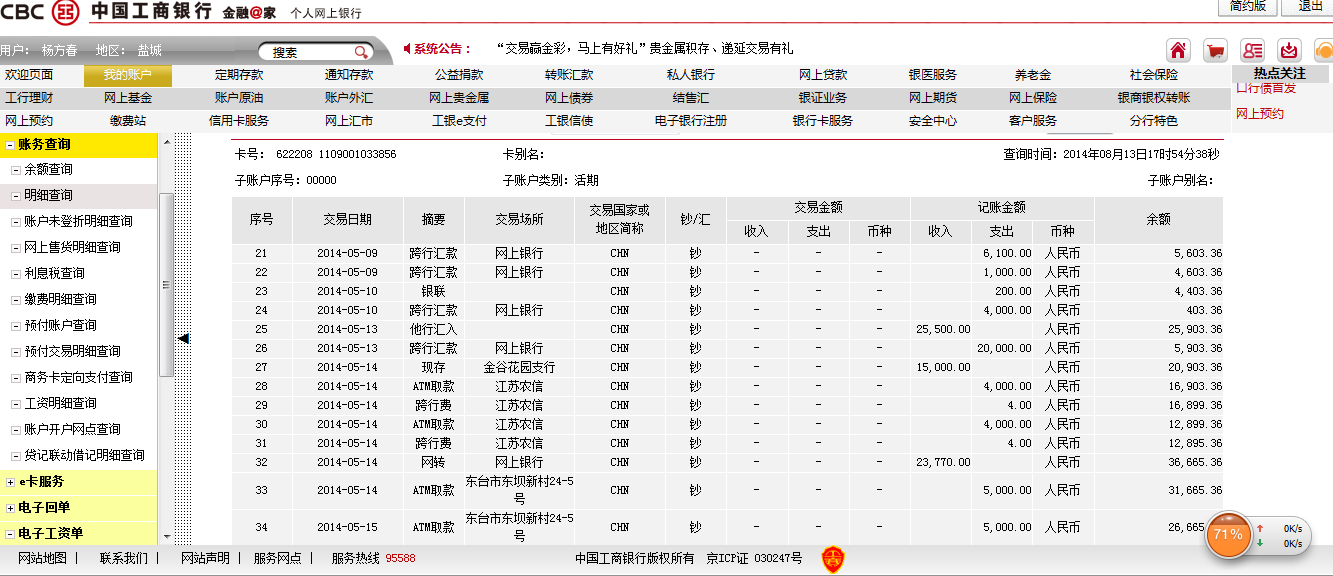Click the red shield badge in footer
The image size is (1333, 576).
832,559
